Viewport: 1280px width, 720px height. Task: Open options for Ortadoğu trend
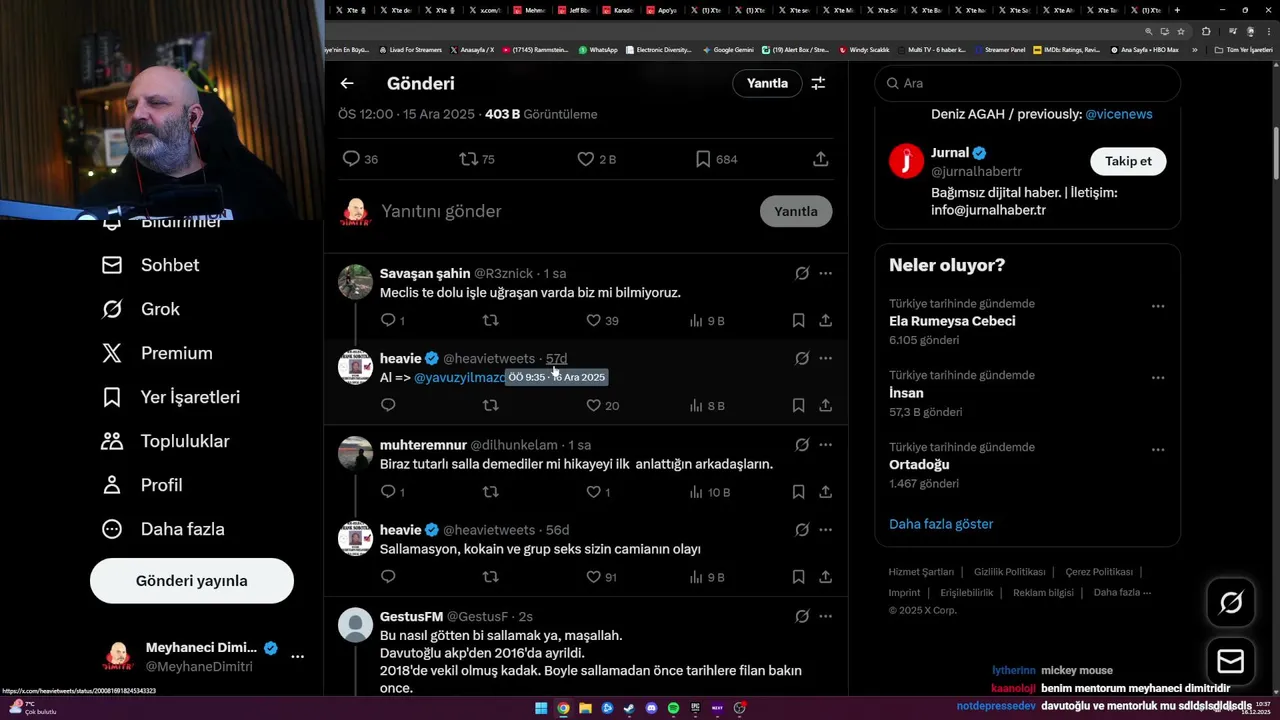point(1158,450)
